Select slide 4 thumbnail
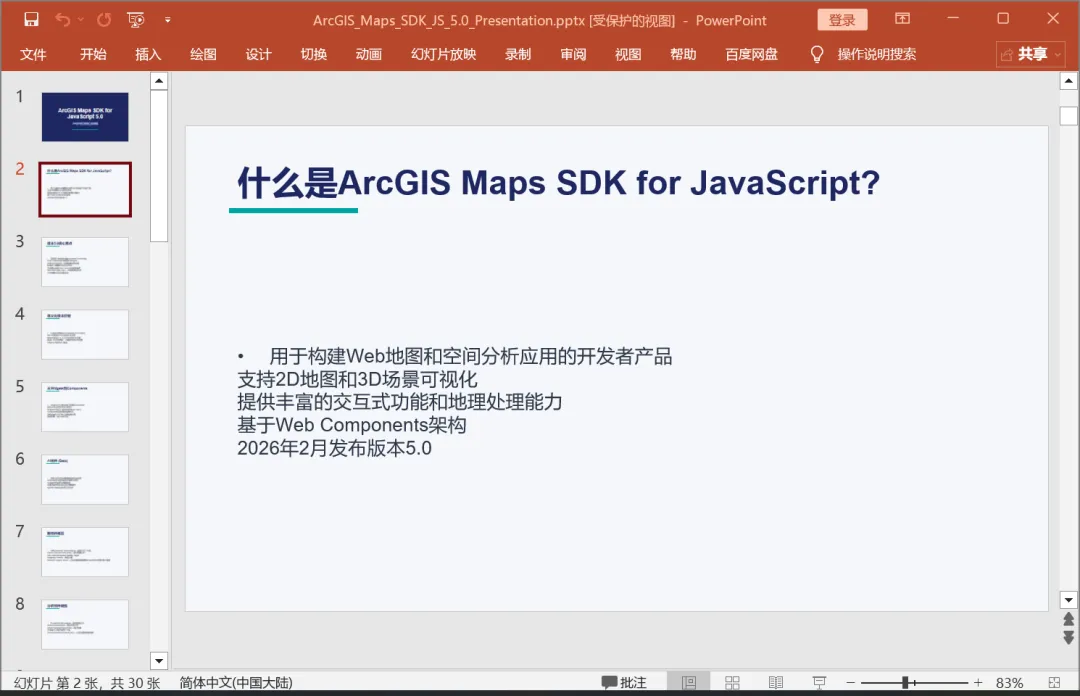 tap(85, 334)
